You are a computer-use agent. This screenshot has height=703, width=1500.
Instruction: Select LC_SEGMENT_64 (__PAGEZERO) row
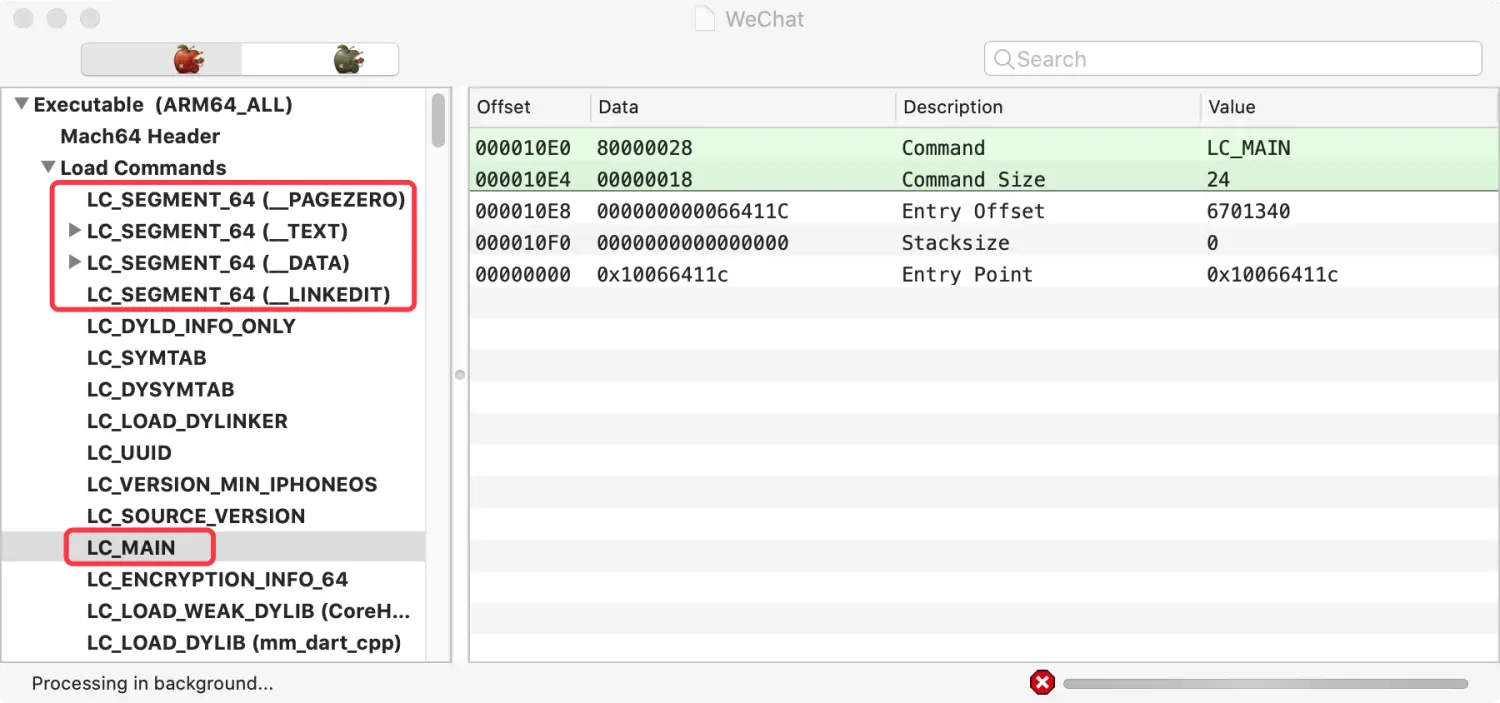click(x=246, y=199)
